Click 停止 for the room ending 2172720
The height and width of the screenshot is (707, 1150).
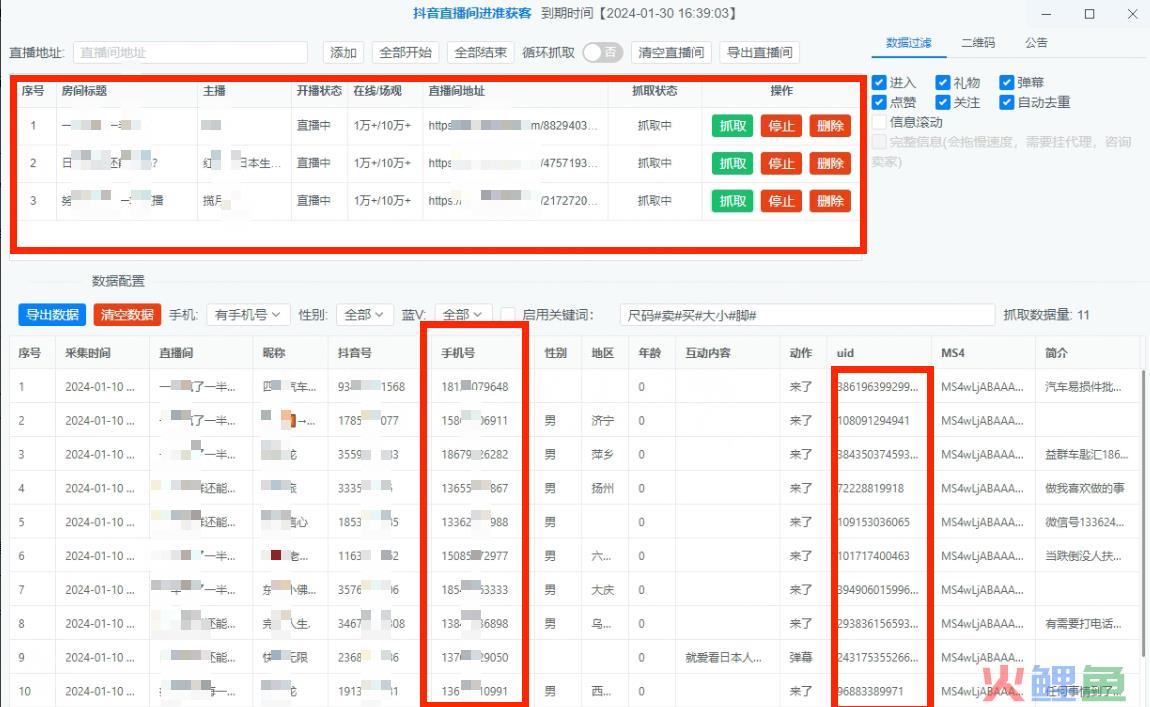click(x=781, y=201)
